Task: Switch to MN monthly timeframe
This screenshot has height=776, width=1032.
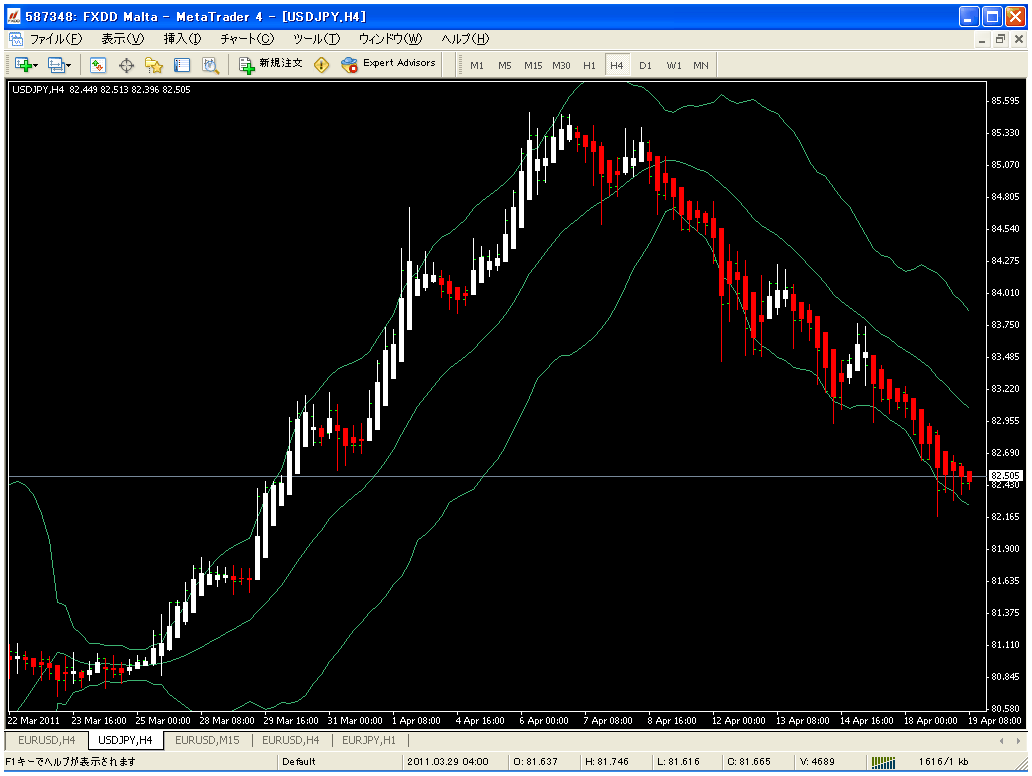Action: pos(701,65)
